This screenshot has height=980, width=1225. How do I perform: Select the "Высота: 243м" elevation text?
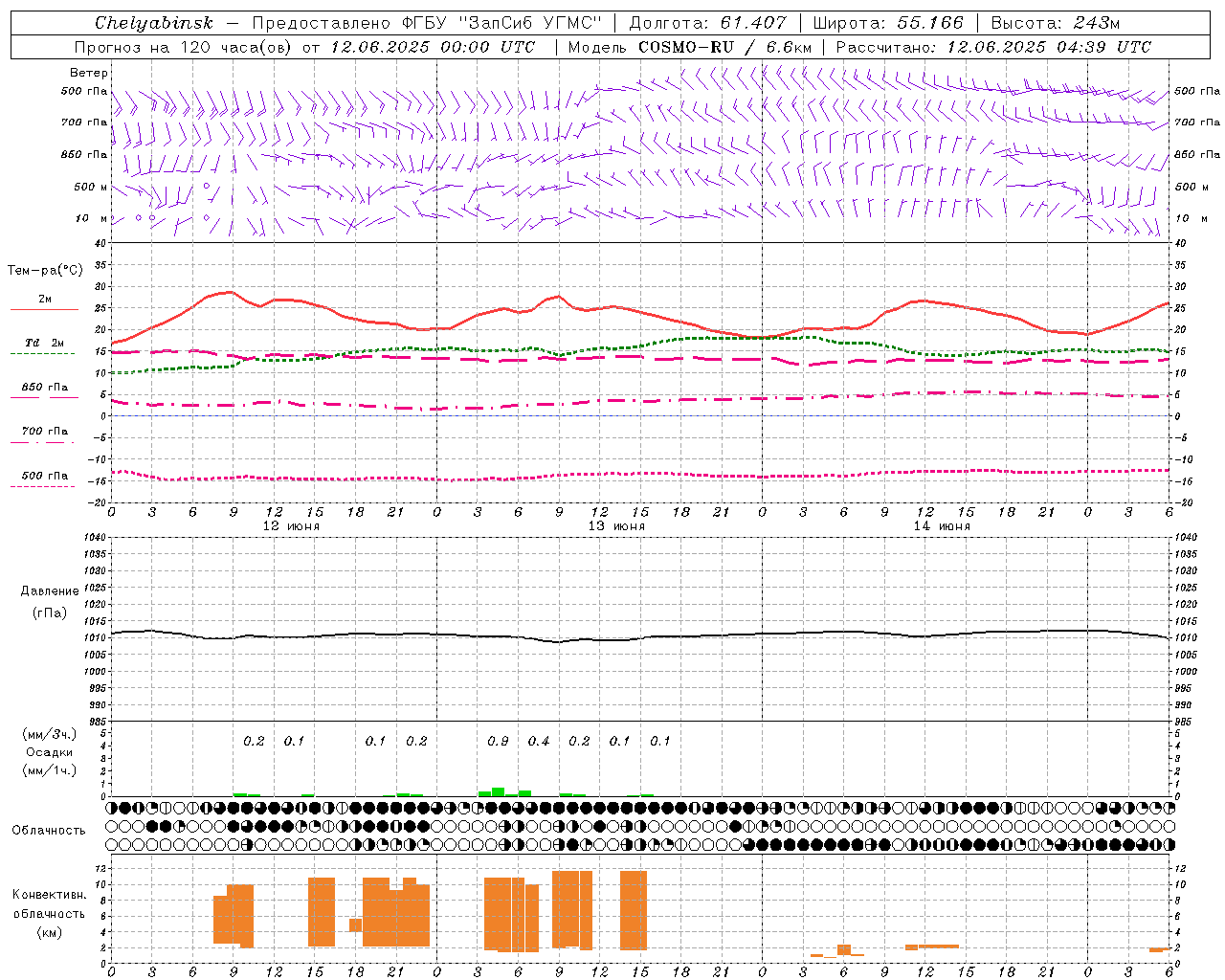click(x=1055, y=23)
